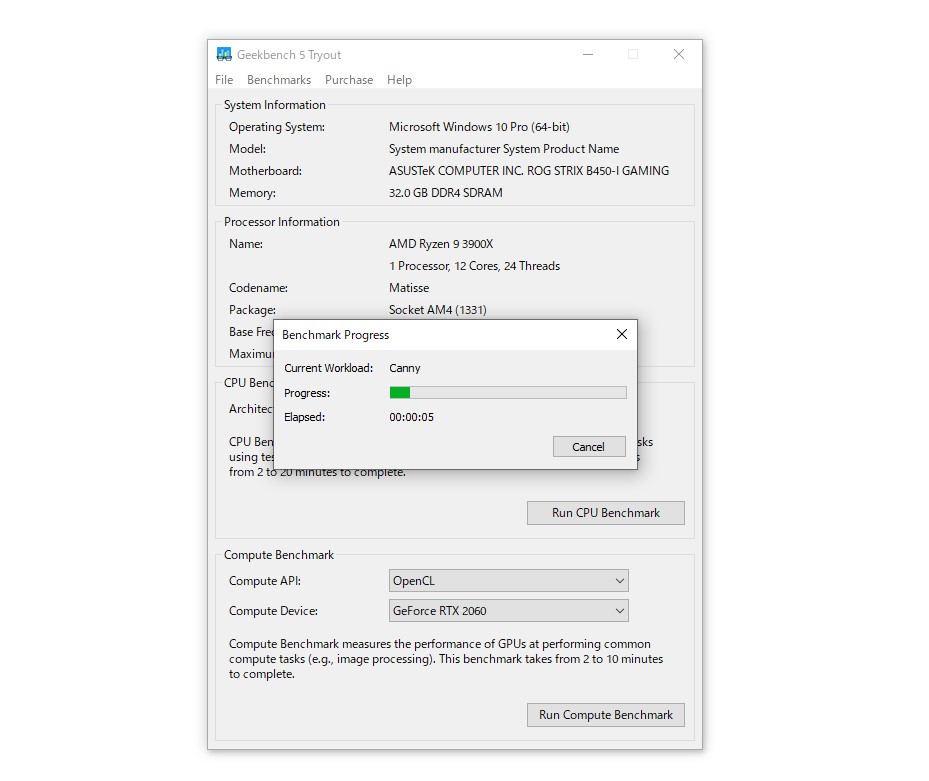Open the File menu
The height and width of the screenshot is (781, 929).
pyautogui.click(x=223, y=80)
